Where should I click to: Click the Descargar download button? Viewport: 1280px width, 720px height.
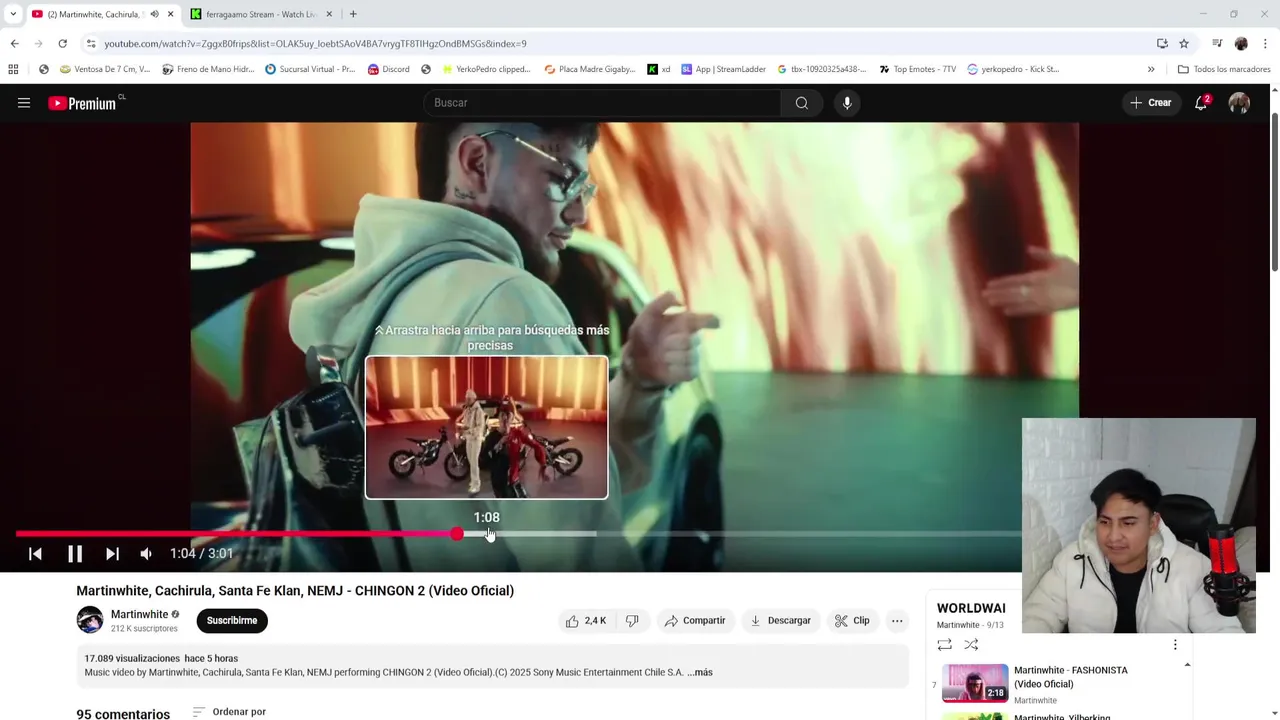[780, 621]
